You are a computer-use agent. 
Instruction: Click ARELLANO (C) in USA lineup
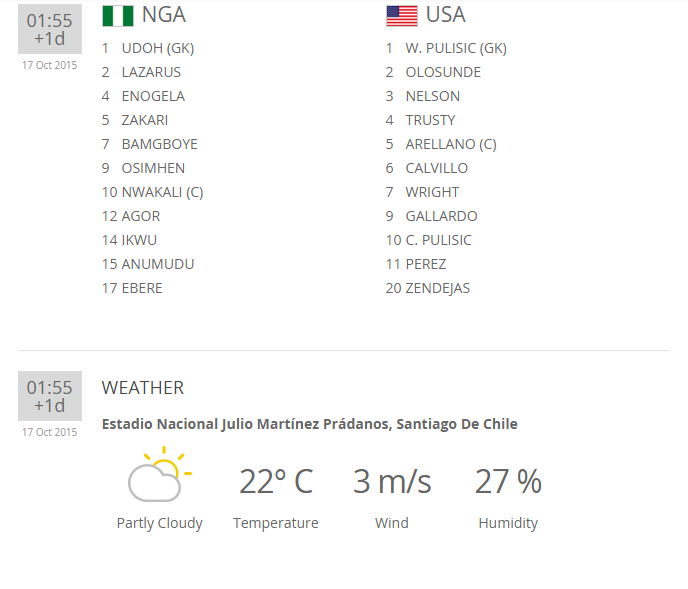[x=451, y=144]
